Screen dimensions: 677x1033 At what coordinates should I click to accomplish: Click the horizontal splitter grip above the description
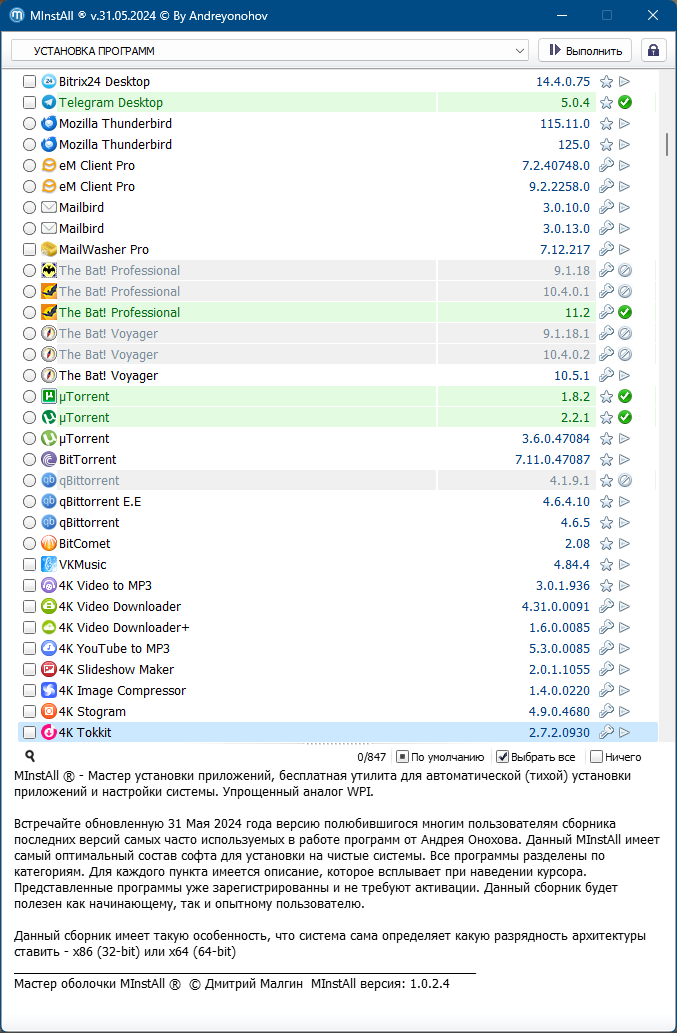pyautogui.click(x=338, y=744)
